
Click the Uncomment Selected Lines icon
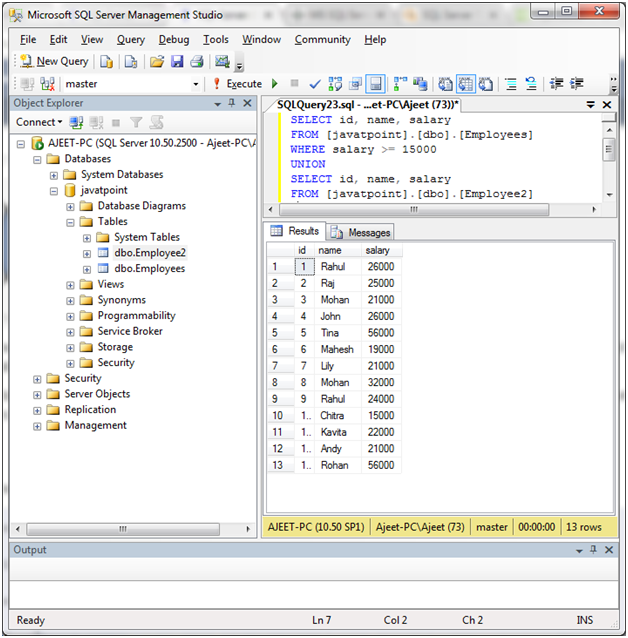pyautogui.click(x=531, y=84)
